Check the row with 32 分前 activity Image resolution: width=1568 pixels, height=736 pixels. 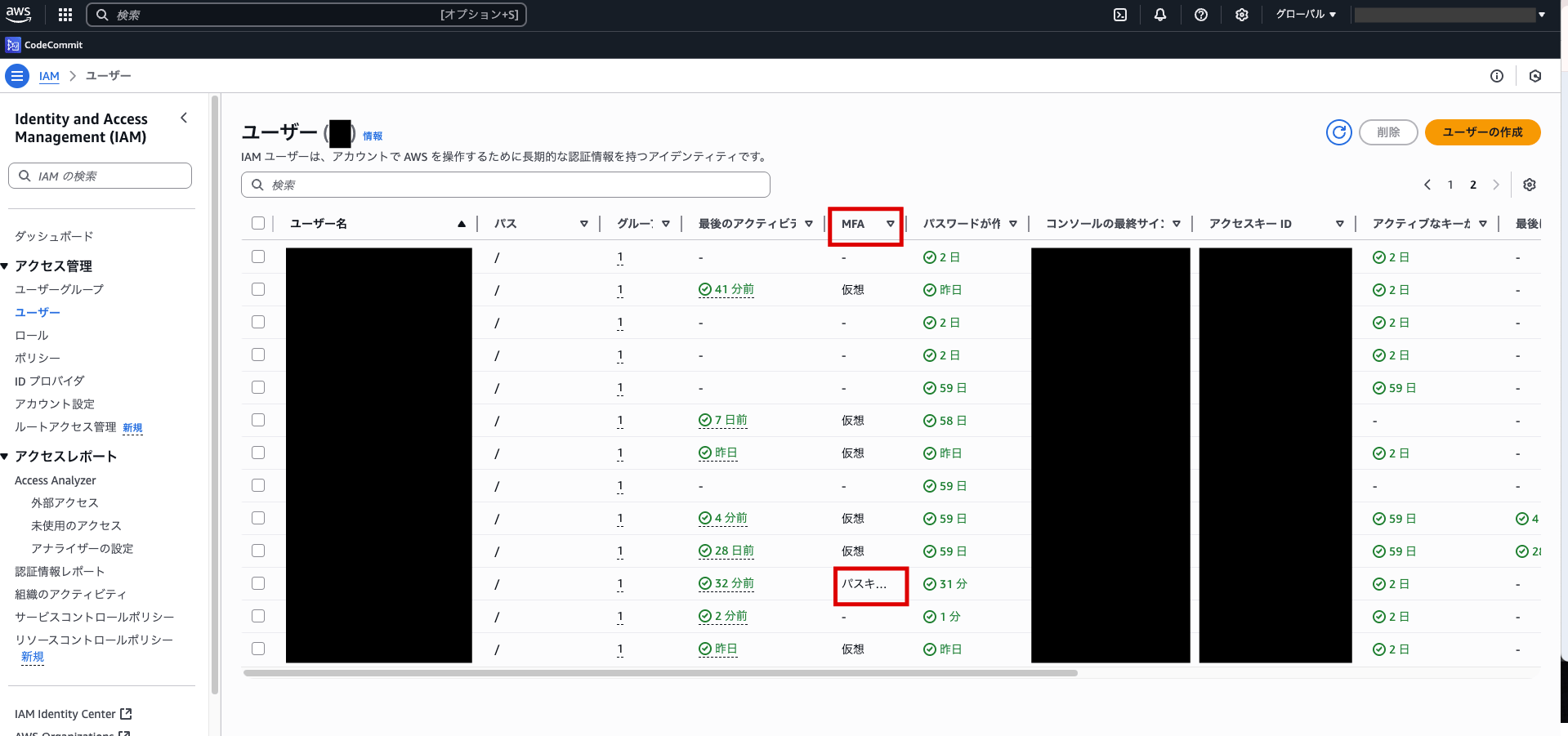(x=258, y=583)
